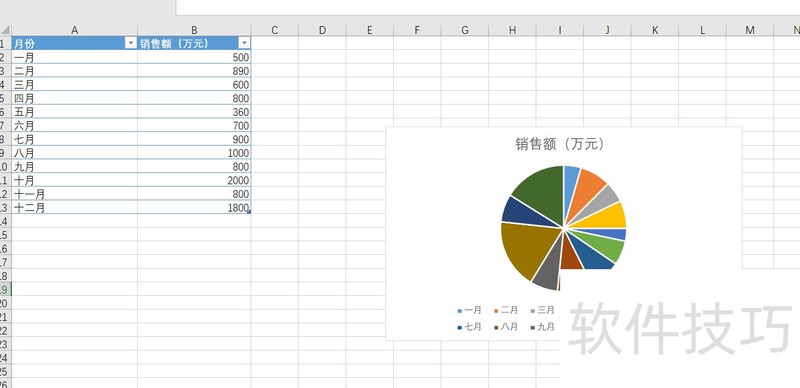Select column C header

(x=274, y=30)
